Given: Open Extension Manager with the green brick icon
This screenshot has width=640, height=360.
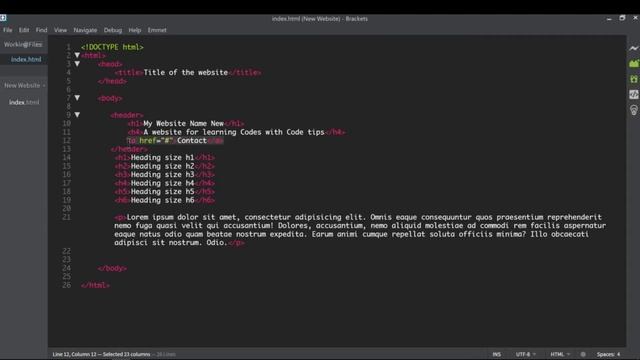Looking at the screenshot, I should [633, 63].
